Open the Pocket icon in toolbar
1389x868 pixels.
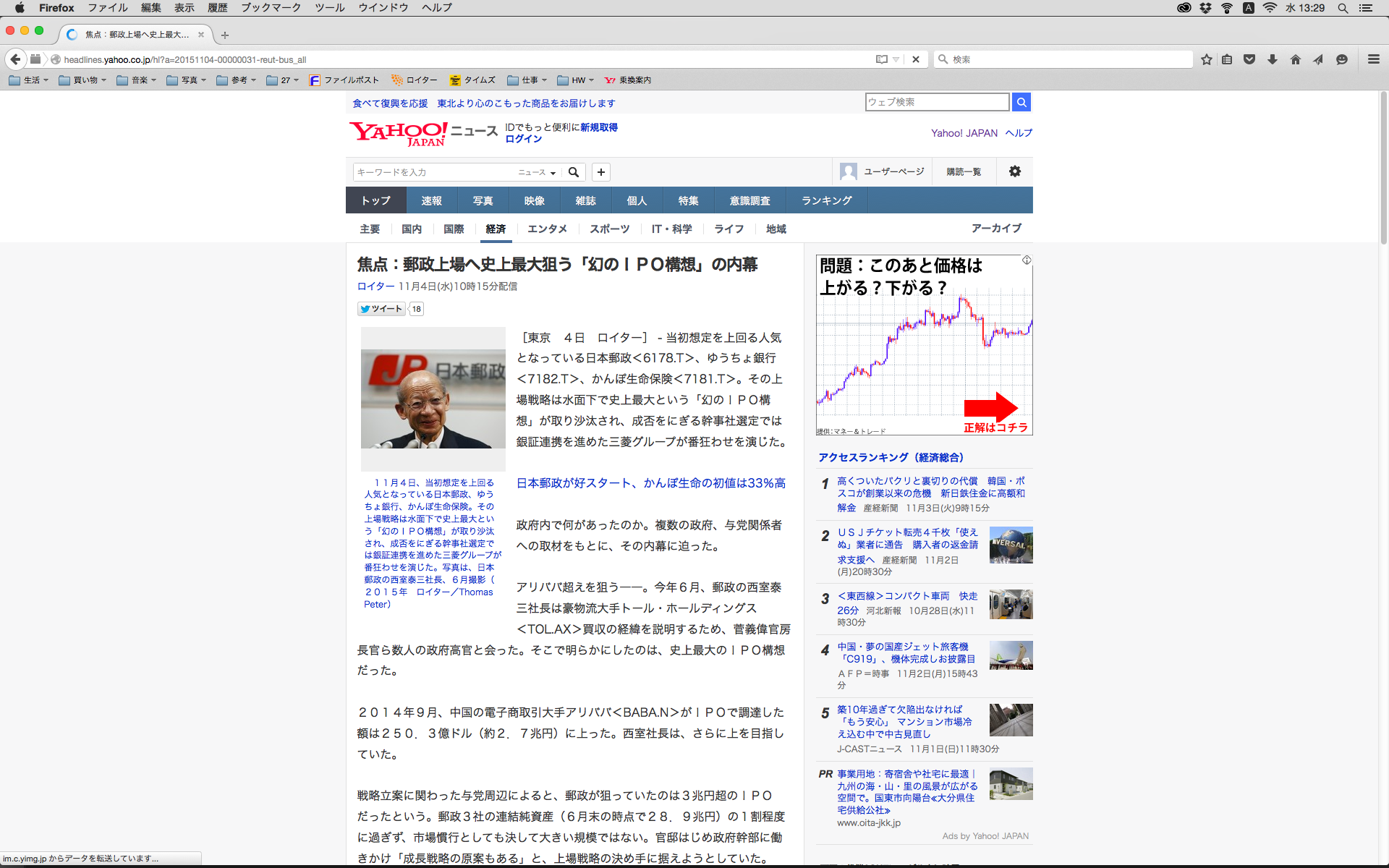coord(1249,59)
